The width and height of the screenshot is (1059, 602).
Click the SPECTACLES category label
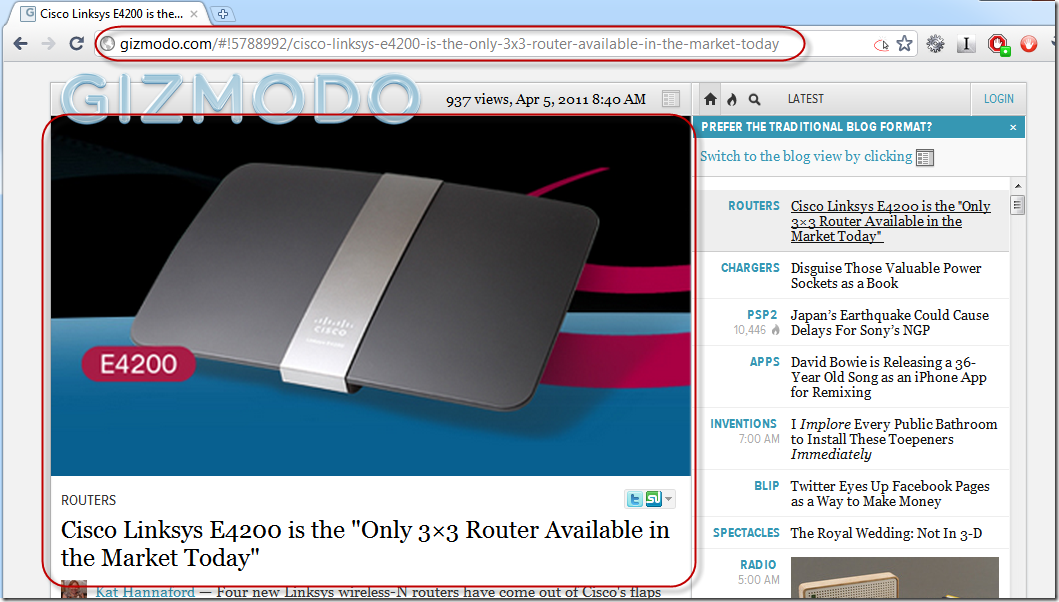(746, 533)
